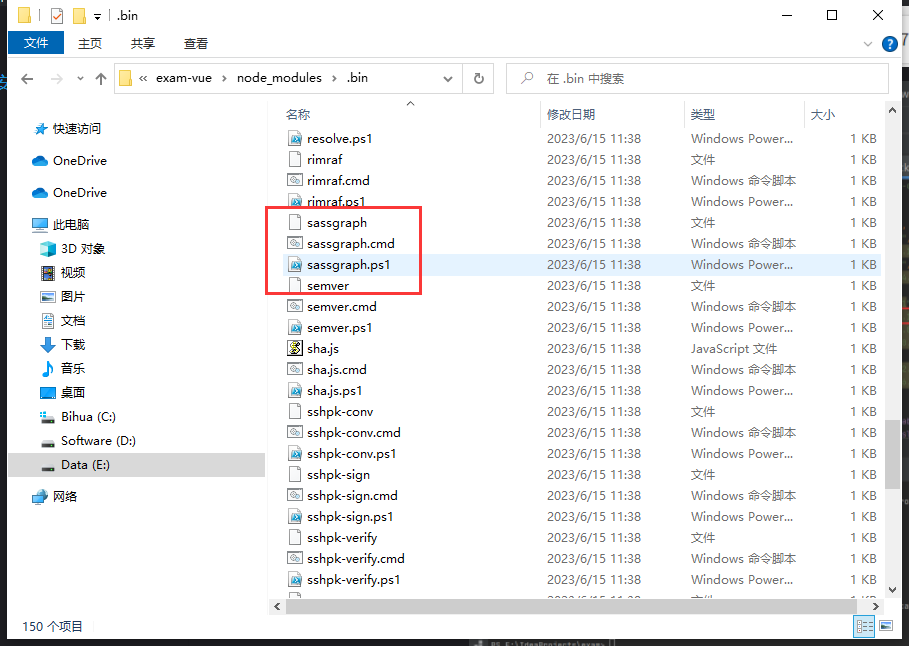Select file name rimraf
This screenshot has width=909, height=646.
(x=325, y=159)
